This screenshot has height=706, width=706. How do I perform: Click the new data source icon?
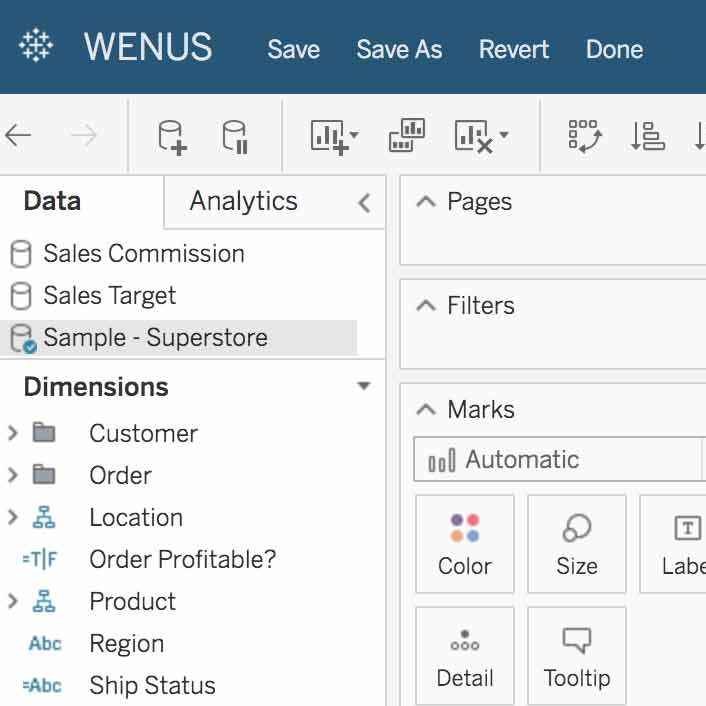coord(172,136)
